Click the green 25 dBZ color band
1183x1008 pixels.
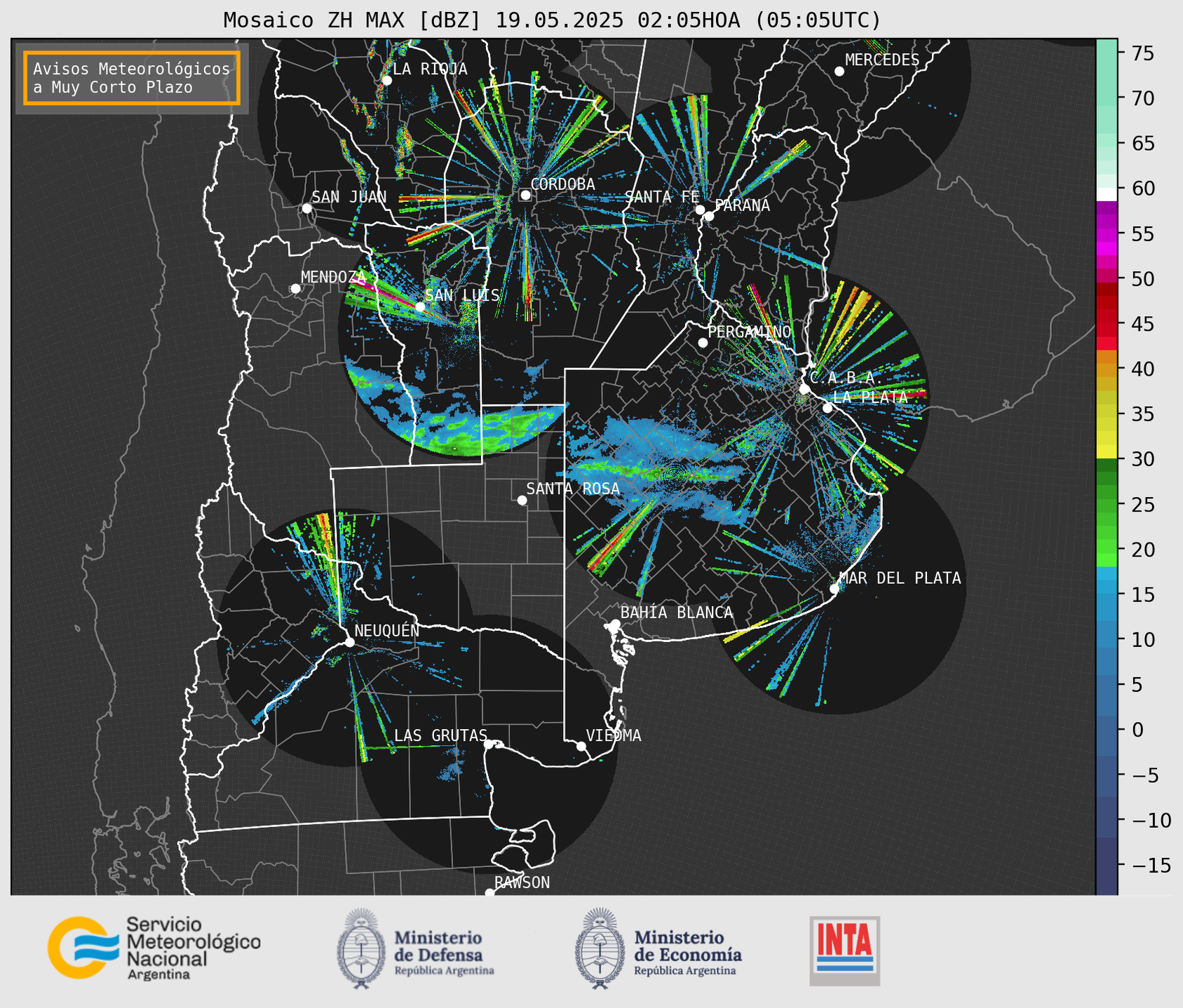click(x=1107, y=504)
